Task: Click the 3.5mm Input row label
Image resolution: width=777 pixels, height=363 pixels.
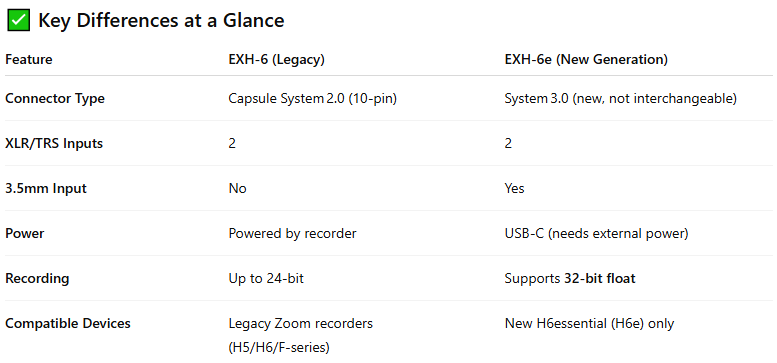Action: [46, 189]
